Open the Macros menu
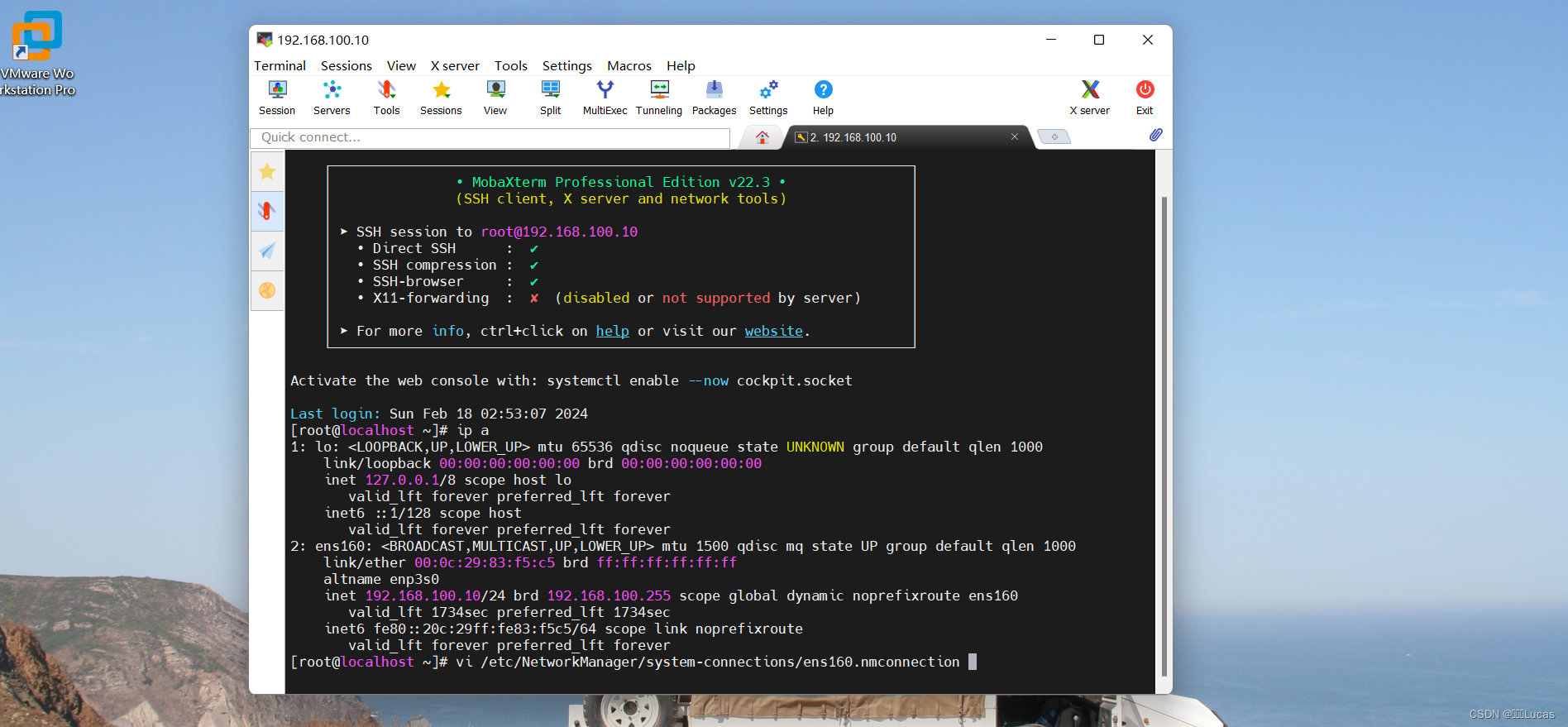Screen dimensions: 1568x727 pyautogui.click(x=629, y=65)
